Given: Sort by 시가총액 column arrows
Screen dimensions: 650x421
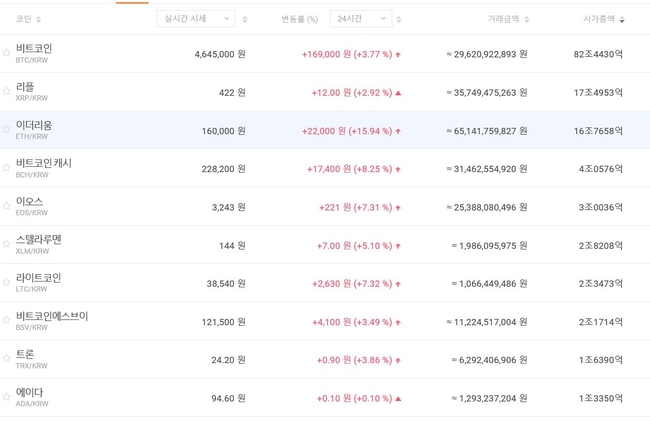Looking at the screenshot, I should coord(622,19).
